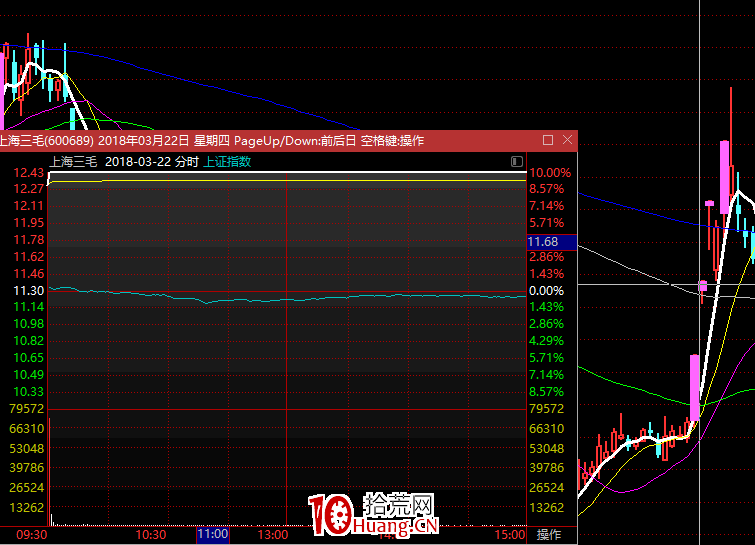
Task: Click the 13:00 time axis label
Action: pos(273,534)
